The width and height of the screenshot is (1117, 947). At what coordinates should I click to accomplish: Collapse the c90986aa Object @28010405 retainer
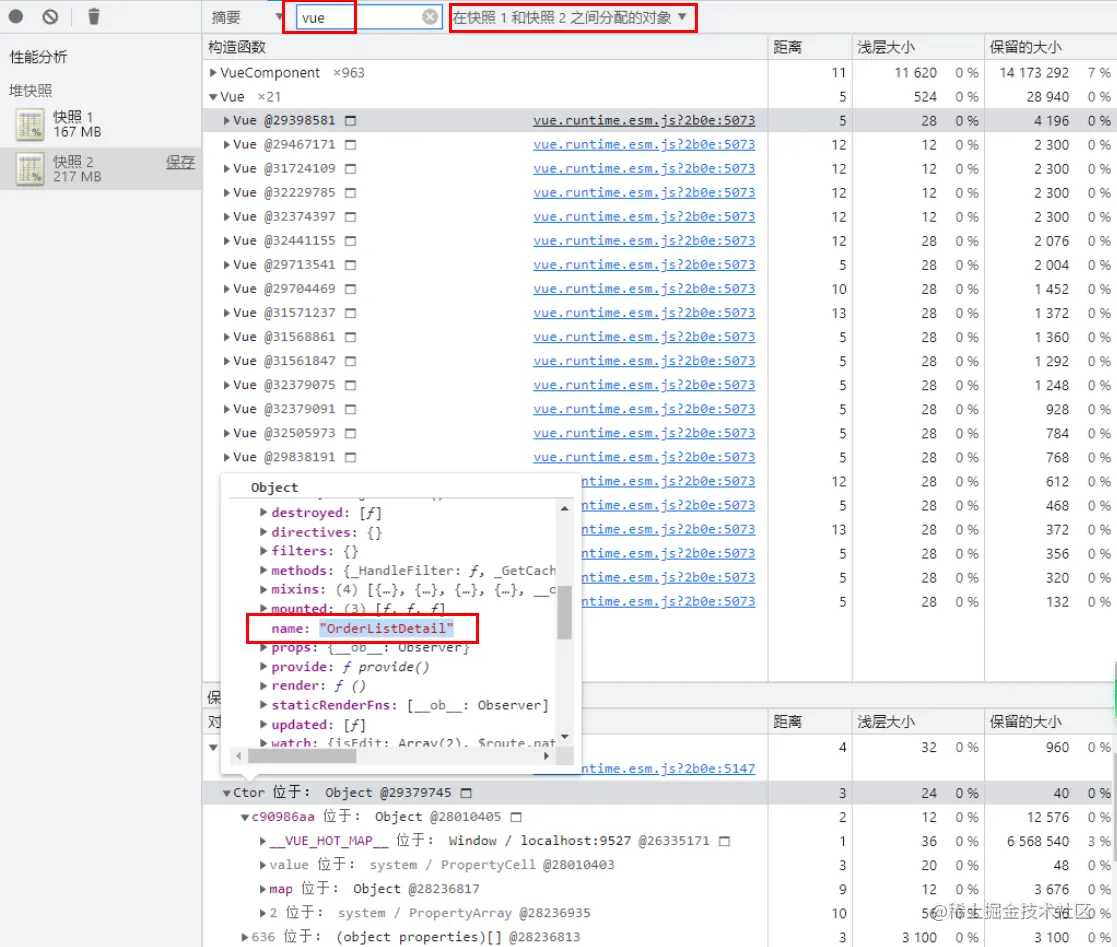coord(244,817)
